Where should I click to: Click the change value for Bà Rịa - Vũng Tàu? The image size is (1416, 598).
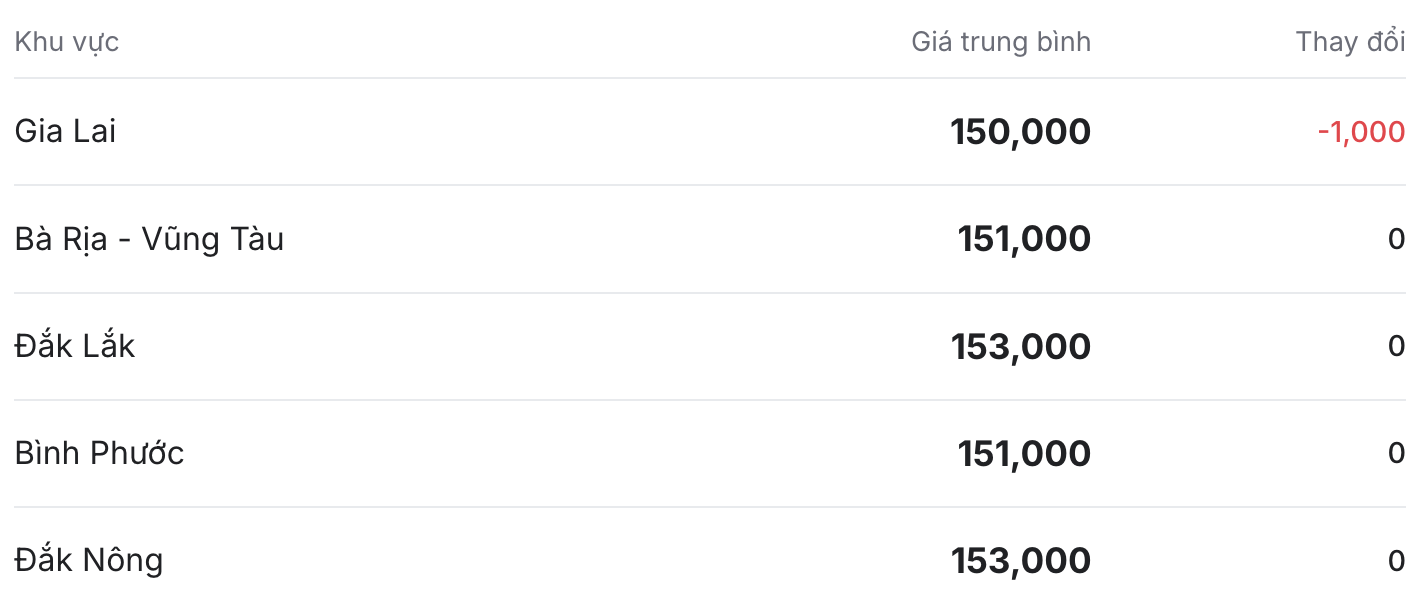[x=1397, y=239]
